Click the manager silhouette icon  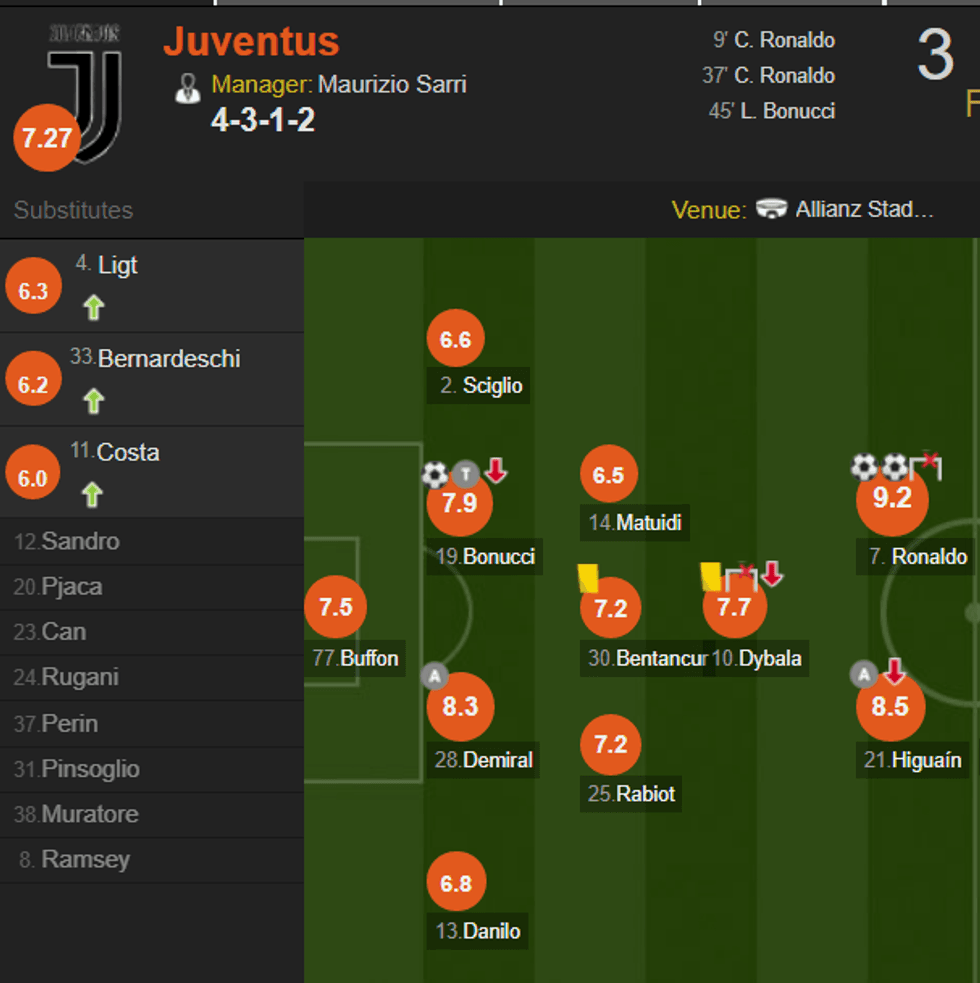click(188, 87)
